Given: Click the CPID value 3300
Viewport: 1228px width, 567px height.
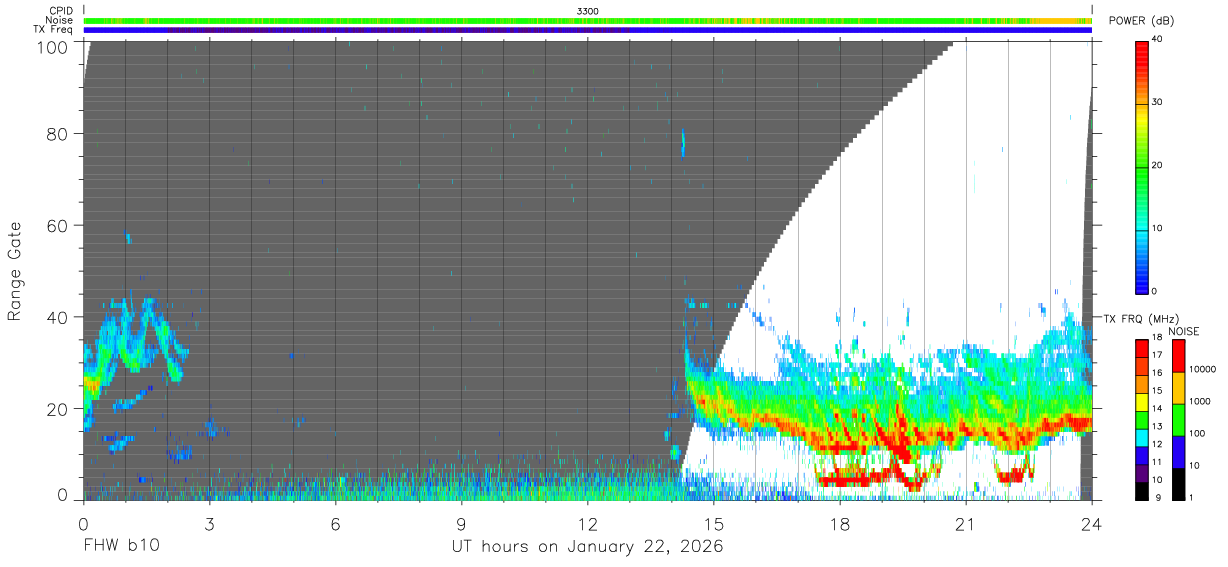Looking at the screenshot, I should pyautogui.click(x=588, y=11).
